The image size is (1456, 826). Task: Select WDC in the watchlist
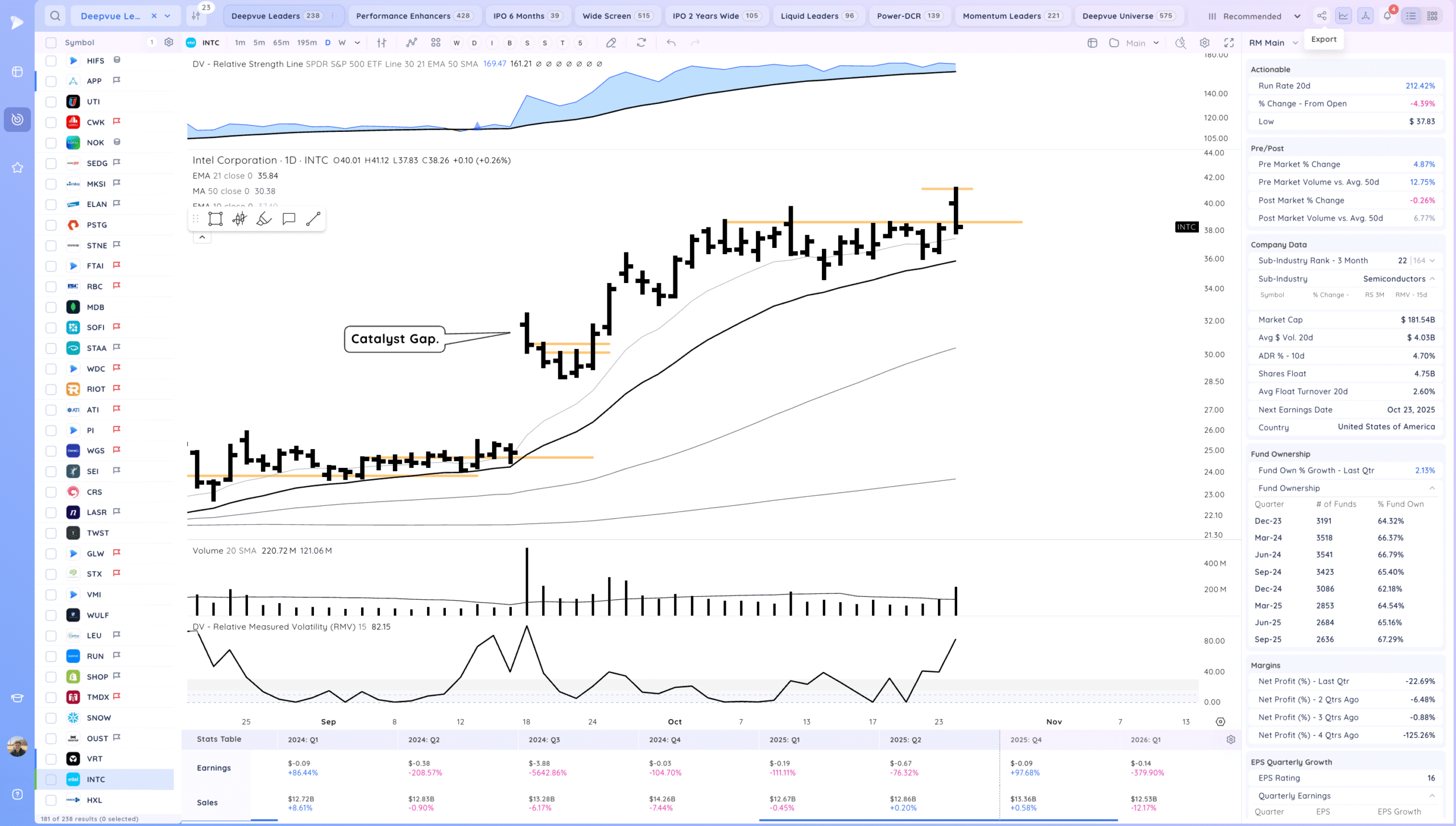tap(96, 368)
